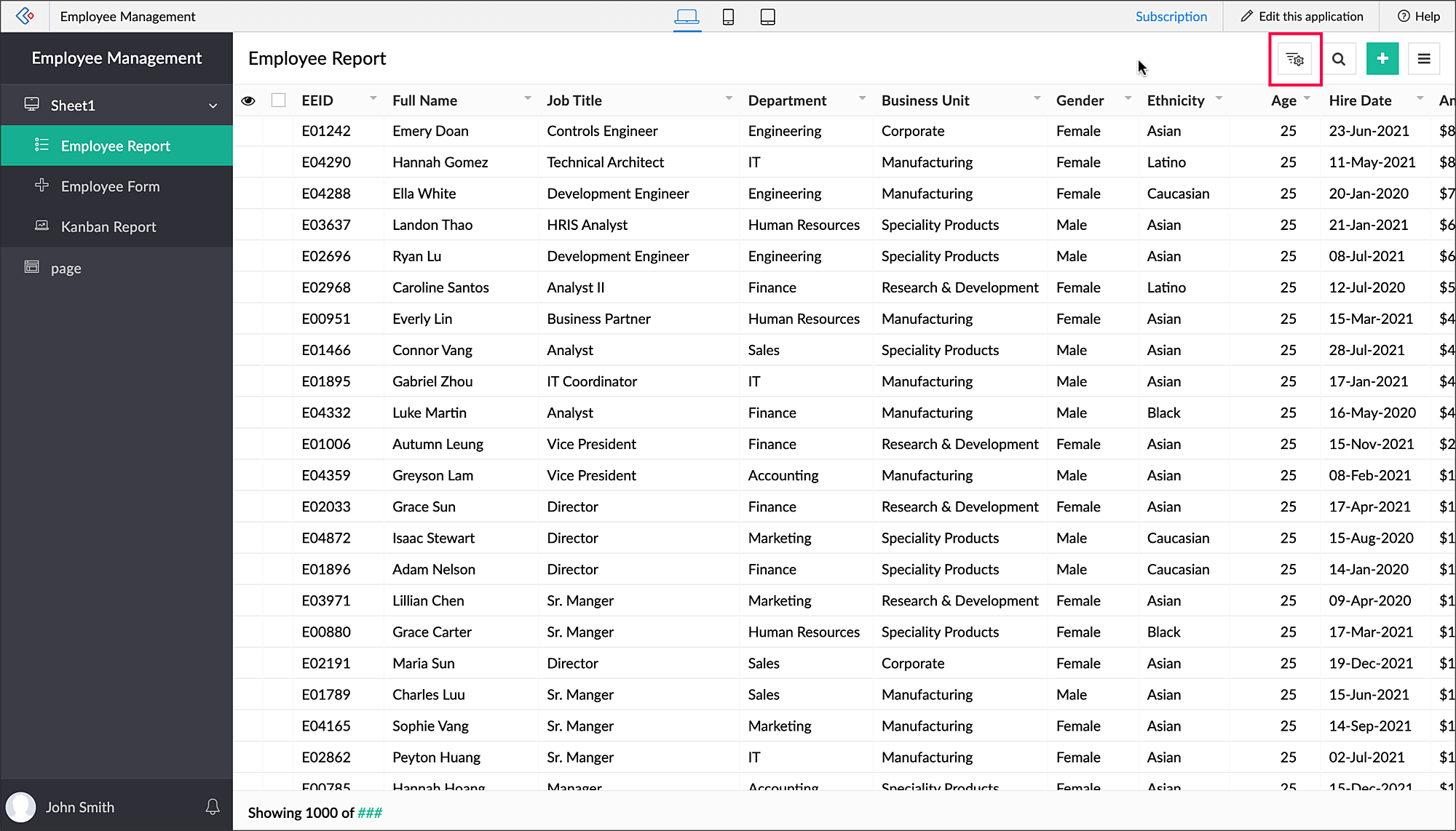Switch to laptop view icon

(687, 17)
